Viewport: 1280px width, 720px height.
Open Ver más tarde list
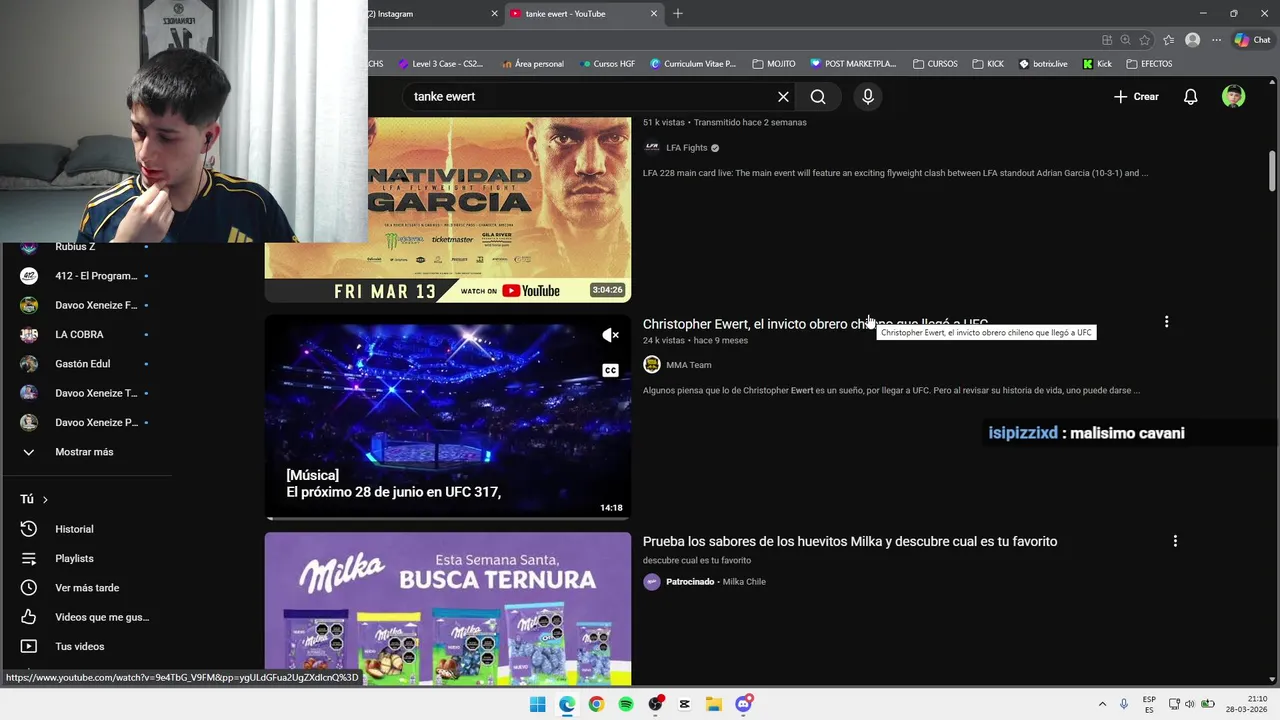(x=87, y=588)
